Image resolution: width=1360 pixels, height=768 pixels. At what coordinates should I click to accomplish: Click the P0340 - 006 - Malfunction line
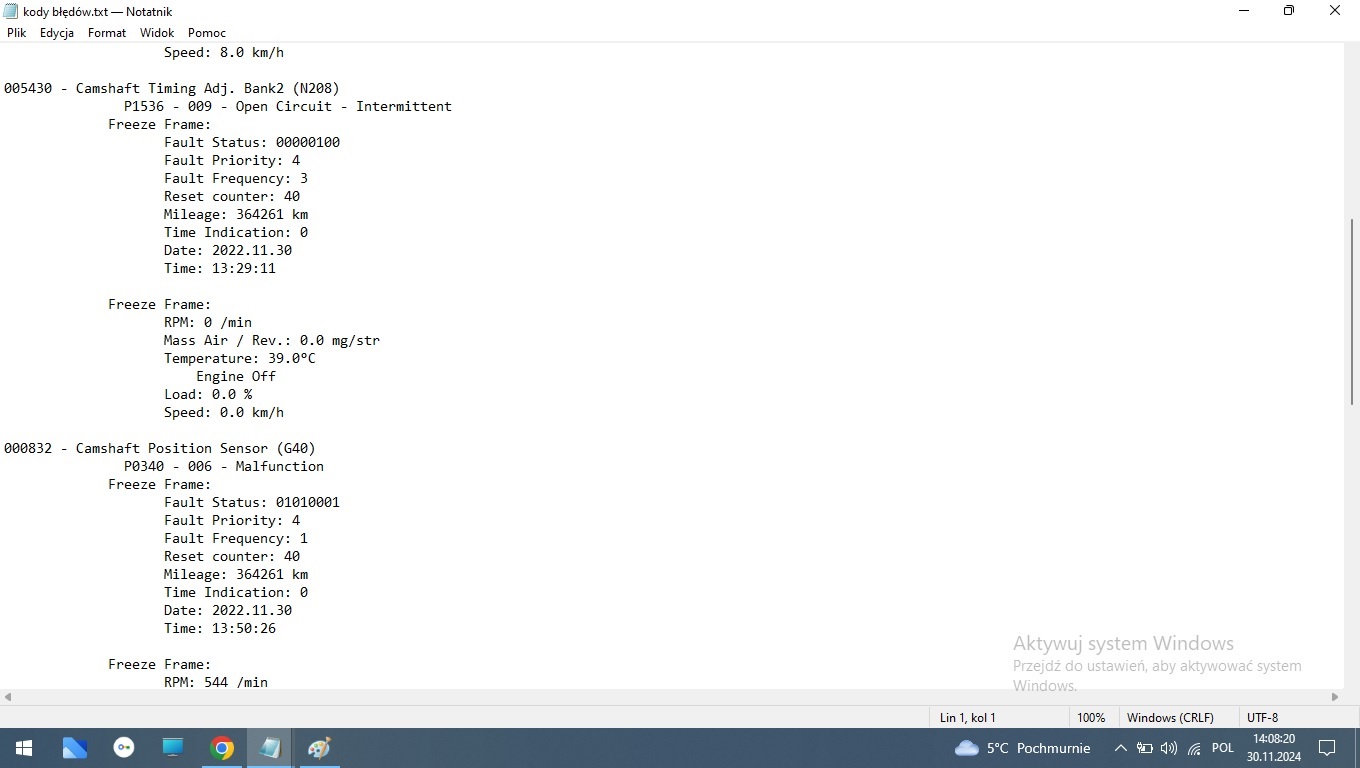[224, 466]
